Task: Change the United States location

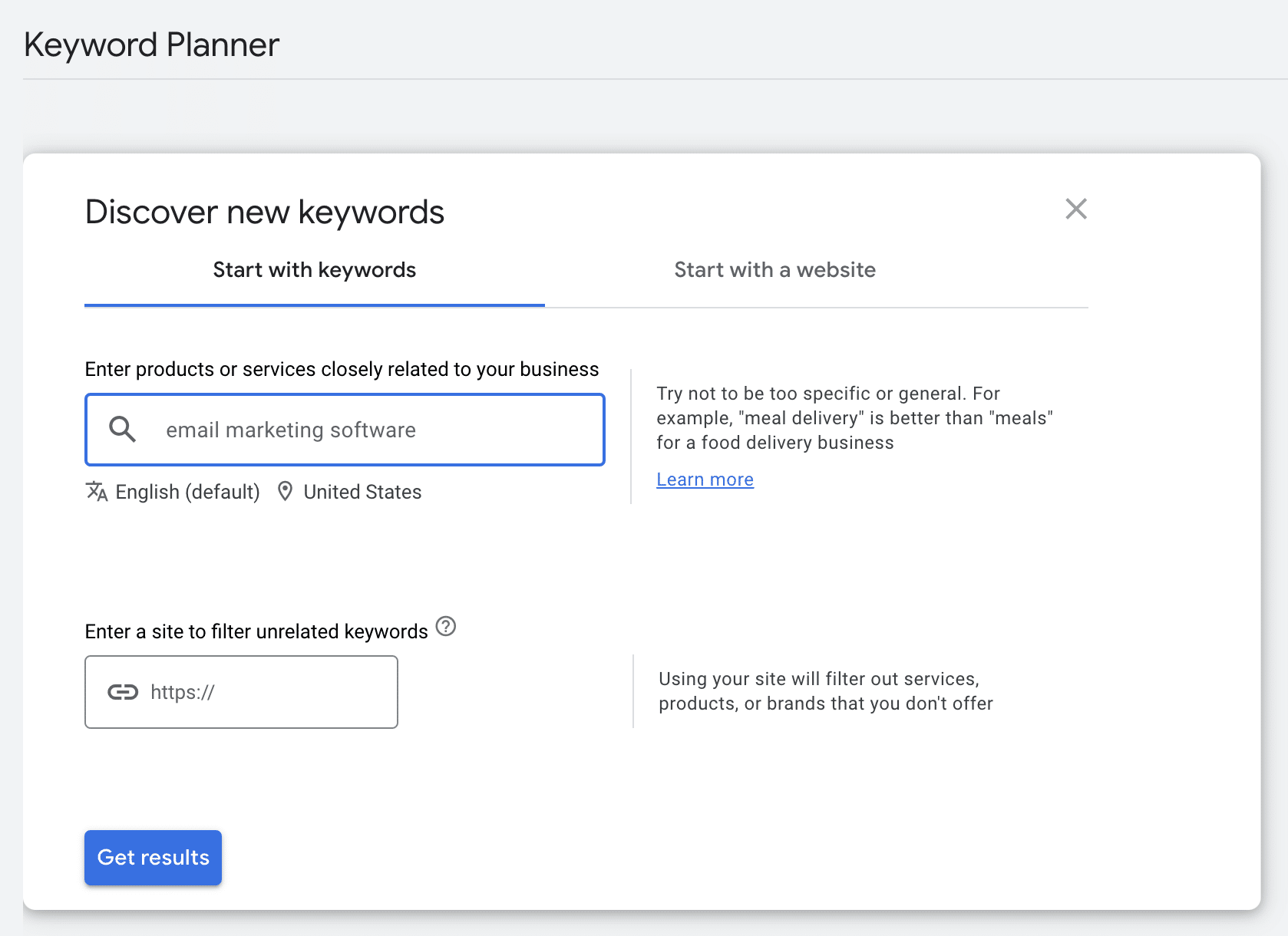Action: point(362,492)
